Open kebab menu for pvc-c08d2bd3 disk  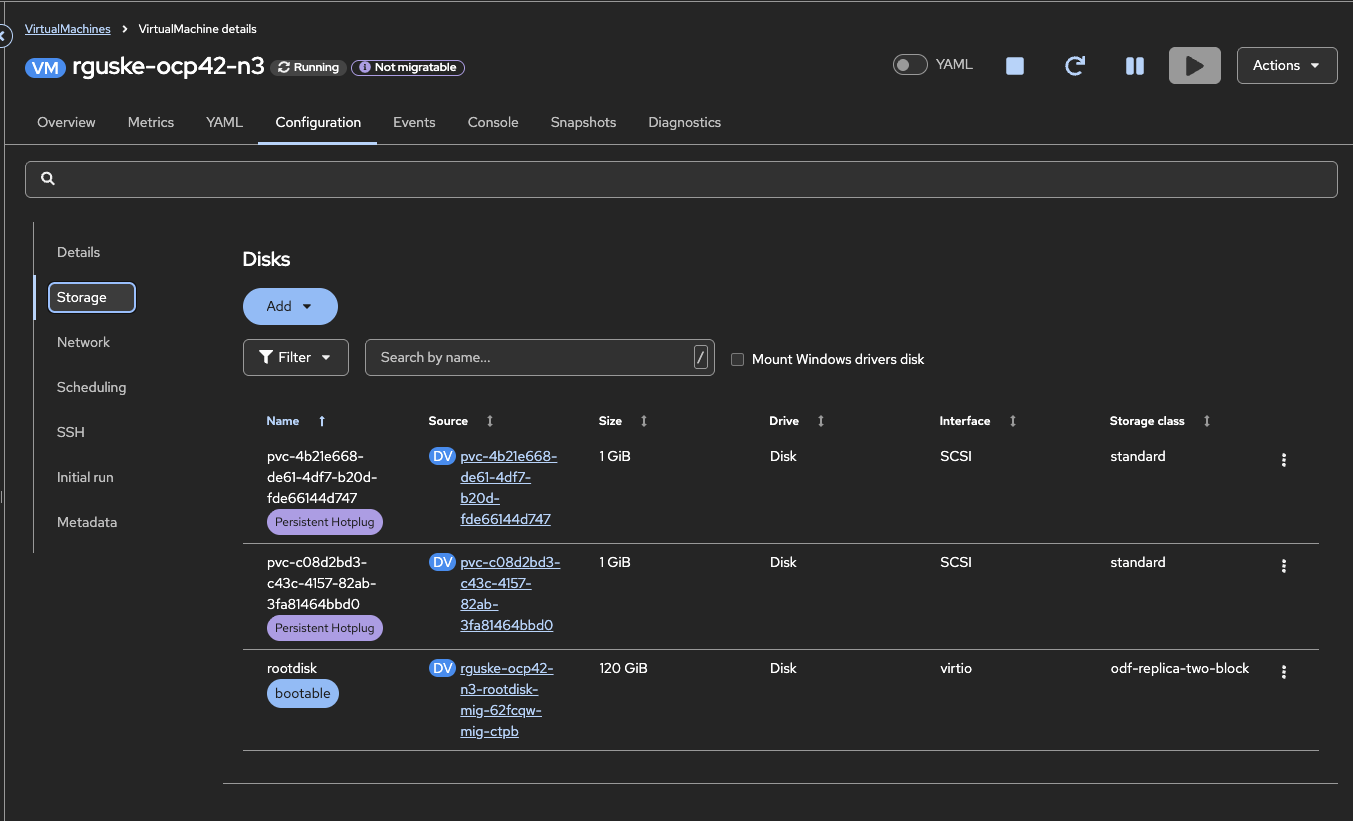pyautogui.click(x=1284, y=566)
